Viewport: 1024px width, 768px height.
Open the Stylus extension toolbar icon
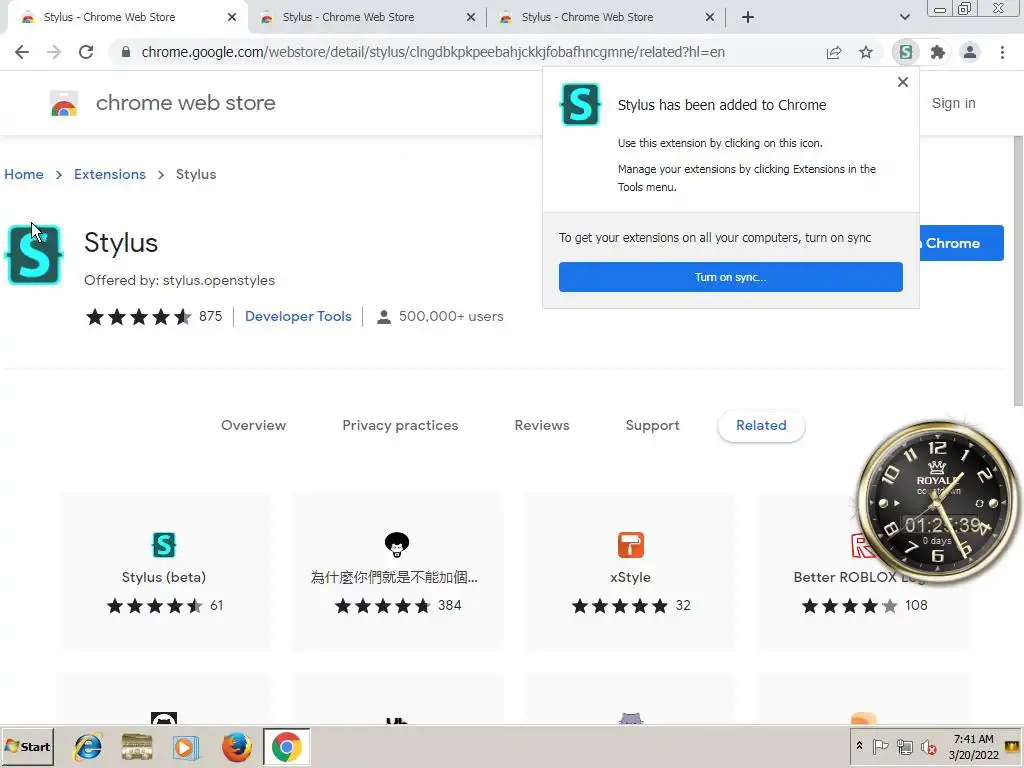(905, 52)
